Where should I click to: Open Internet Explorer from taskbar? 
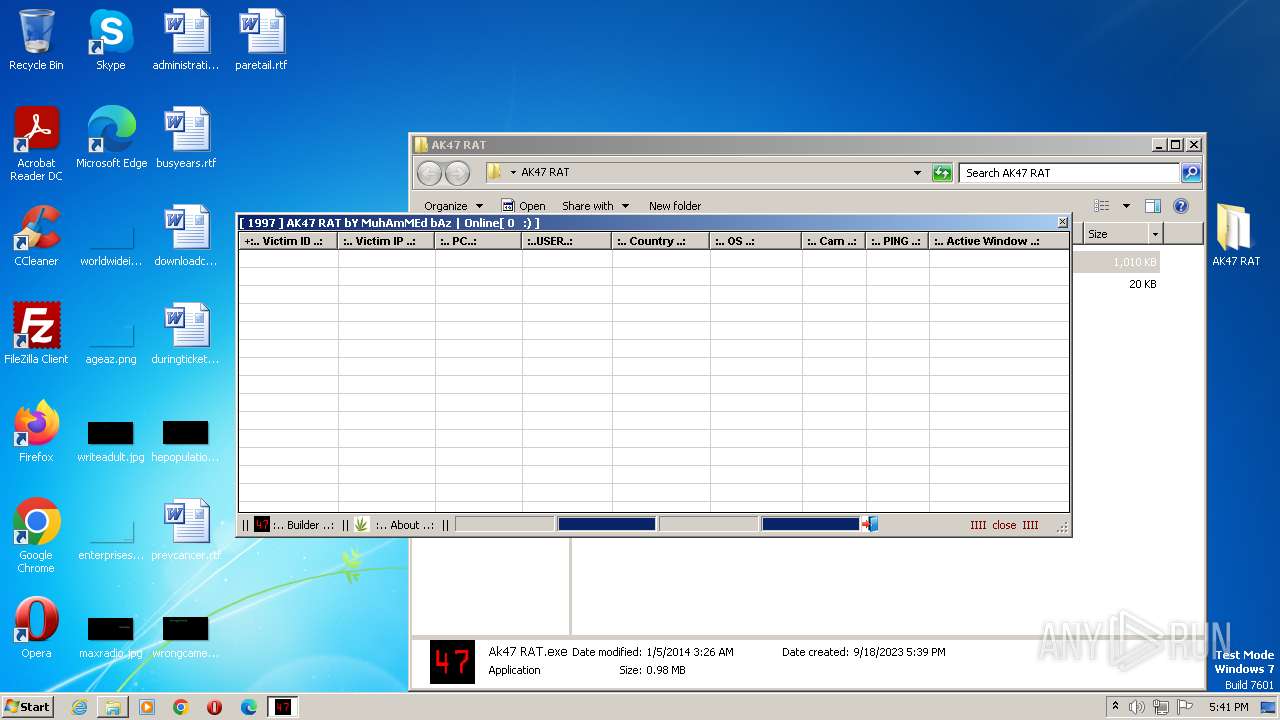tap(79, 707)
